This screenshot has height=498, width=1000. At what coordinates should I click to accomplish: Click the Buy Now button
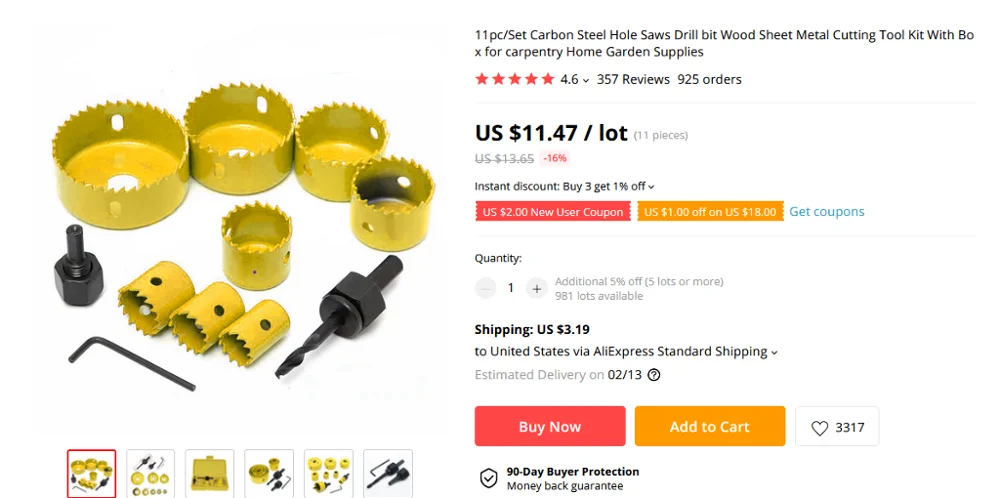550,426
